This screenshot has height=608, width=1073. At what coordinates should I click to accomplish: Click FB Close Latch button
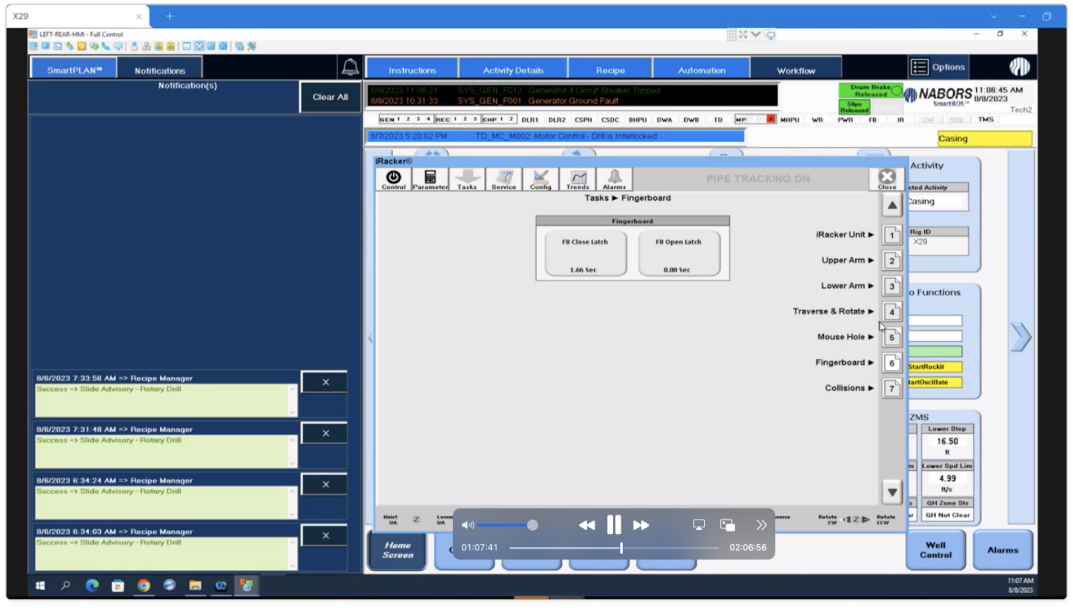coord(584,255)
